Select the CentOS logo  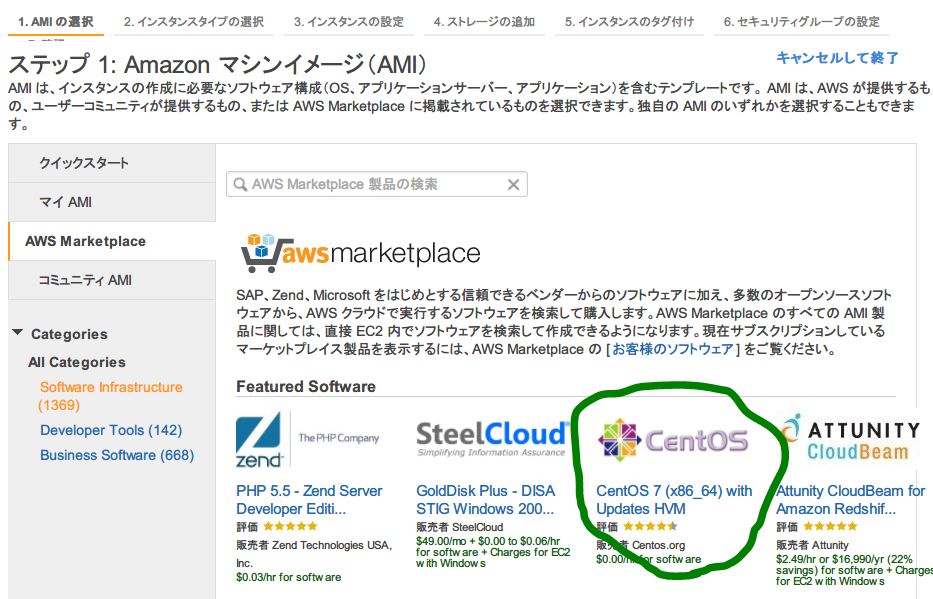click(672, 440)
